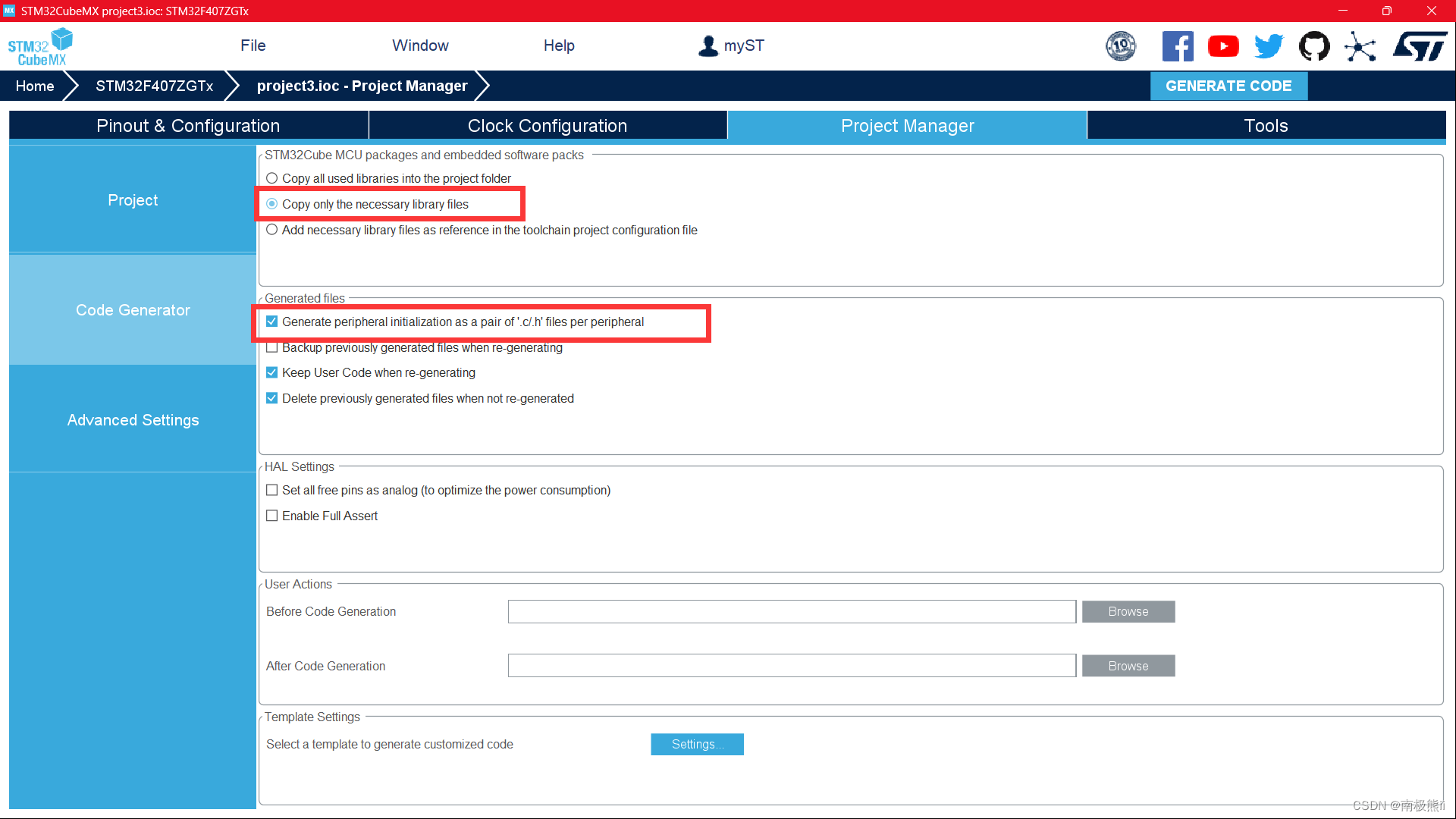The height and width of the screenshot is (819, 1456).
Task: Click the ST community network icon
Action: point(1360,46)
